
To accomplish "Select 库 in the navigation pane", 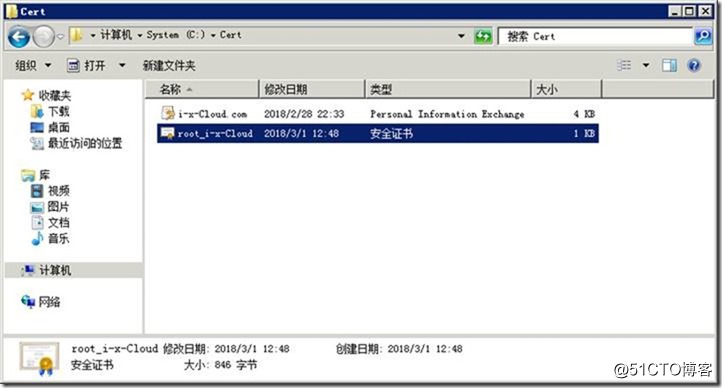I will tap(44, 175).
